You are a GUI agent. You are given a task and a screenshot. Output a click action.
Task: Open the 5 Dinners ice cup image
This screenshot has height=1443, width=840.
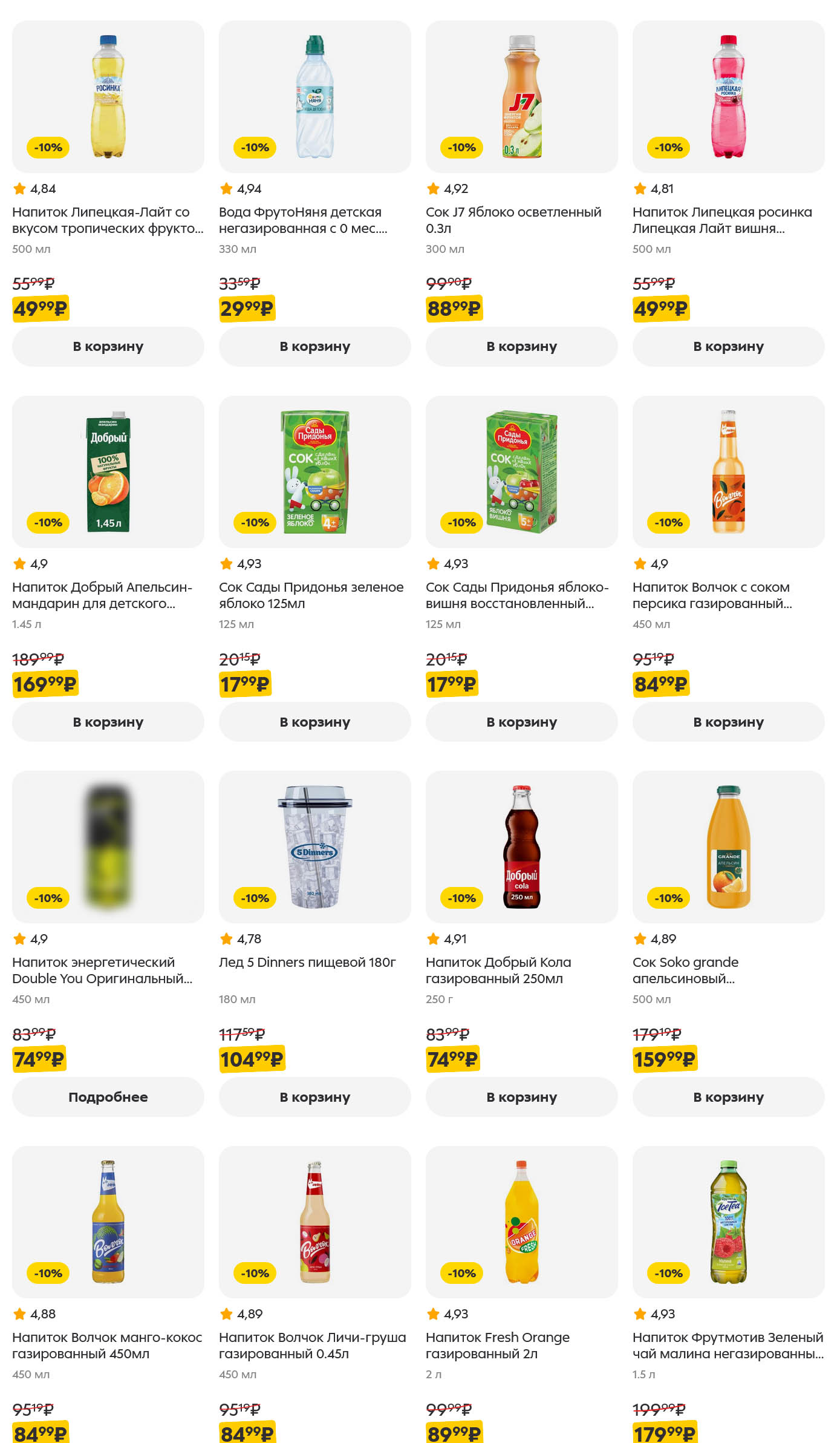point(314,847)
